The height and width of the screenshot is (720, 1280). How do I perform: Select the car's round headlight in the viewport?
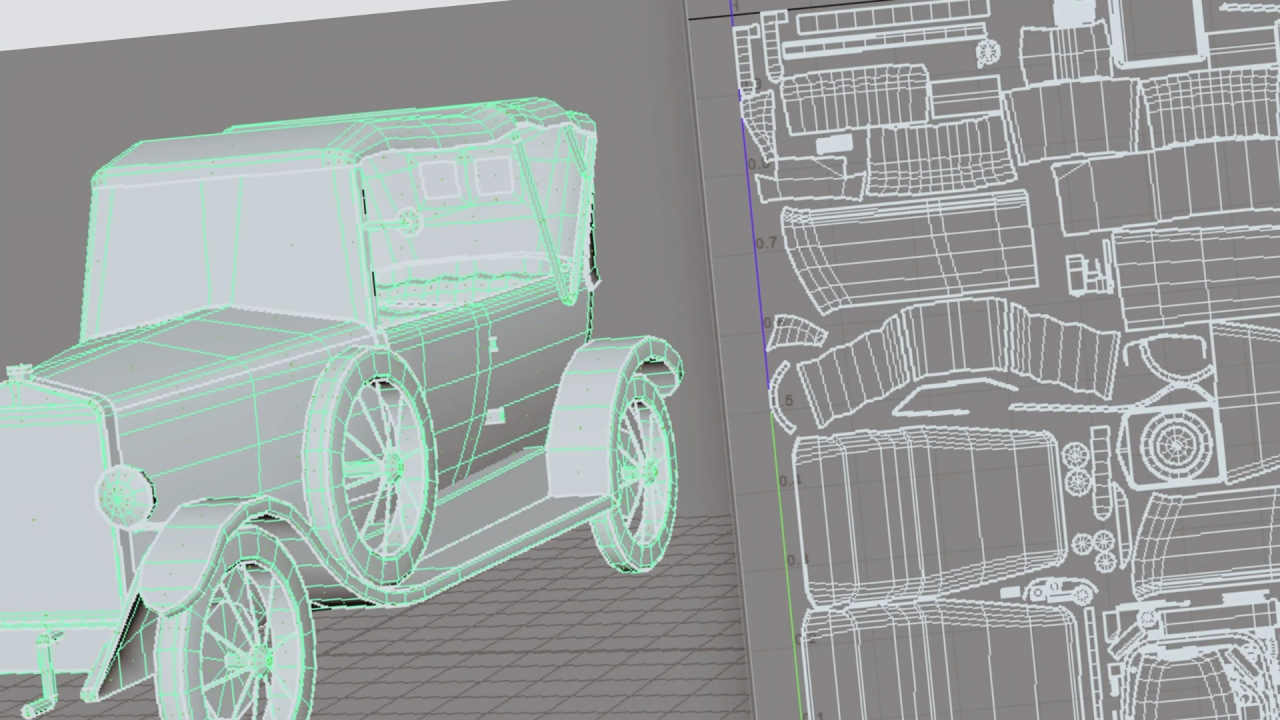[x=126, y=496]
